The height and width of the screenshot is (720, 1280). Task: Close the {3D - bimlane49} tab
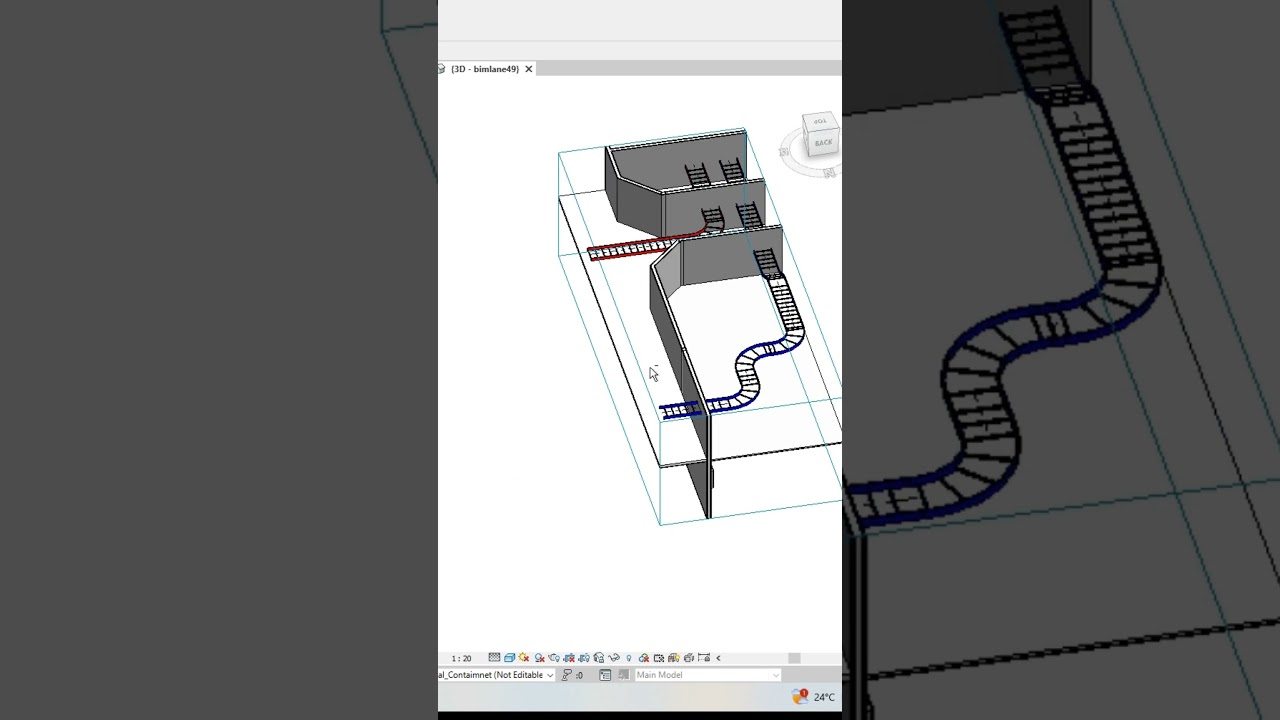[x=528, y=69]
